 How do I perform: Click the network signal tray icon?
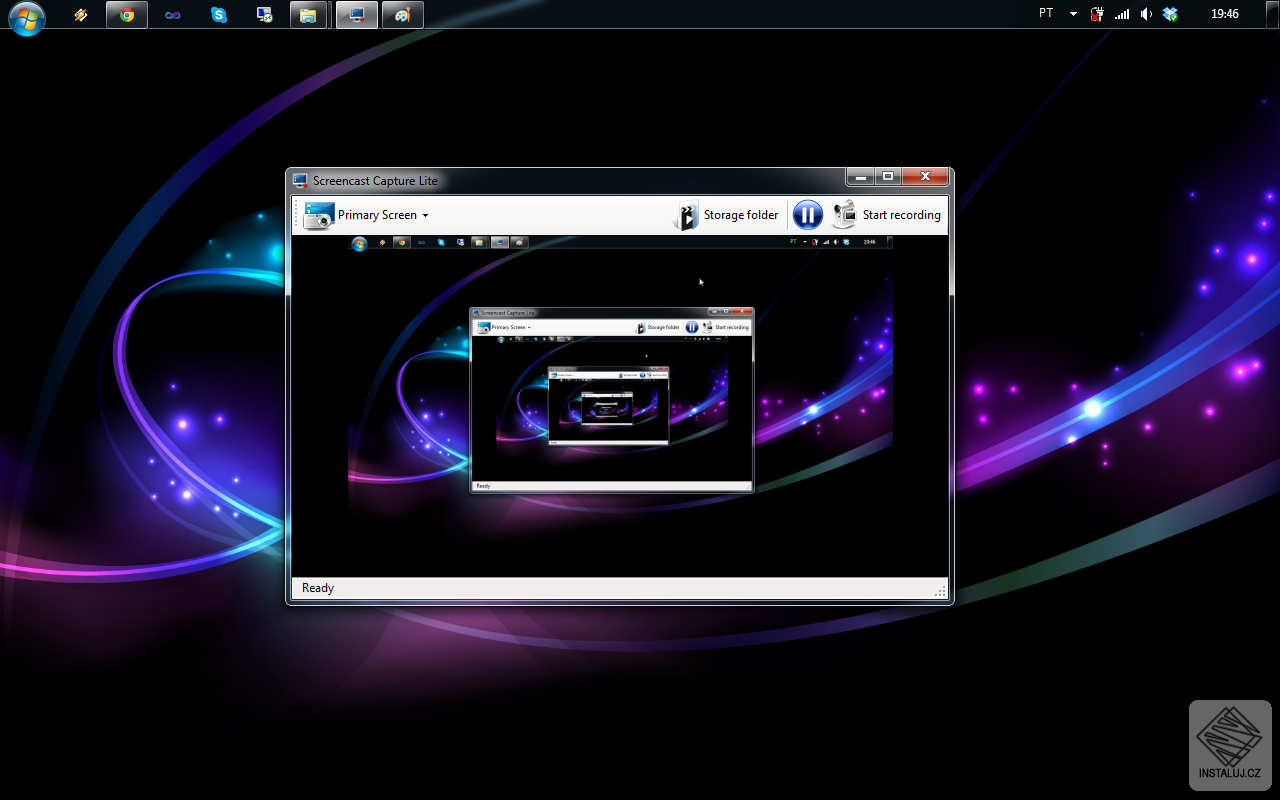pyautogui.click(x=1121, y=14)
